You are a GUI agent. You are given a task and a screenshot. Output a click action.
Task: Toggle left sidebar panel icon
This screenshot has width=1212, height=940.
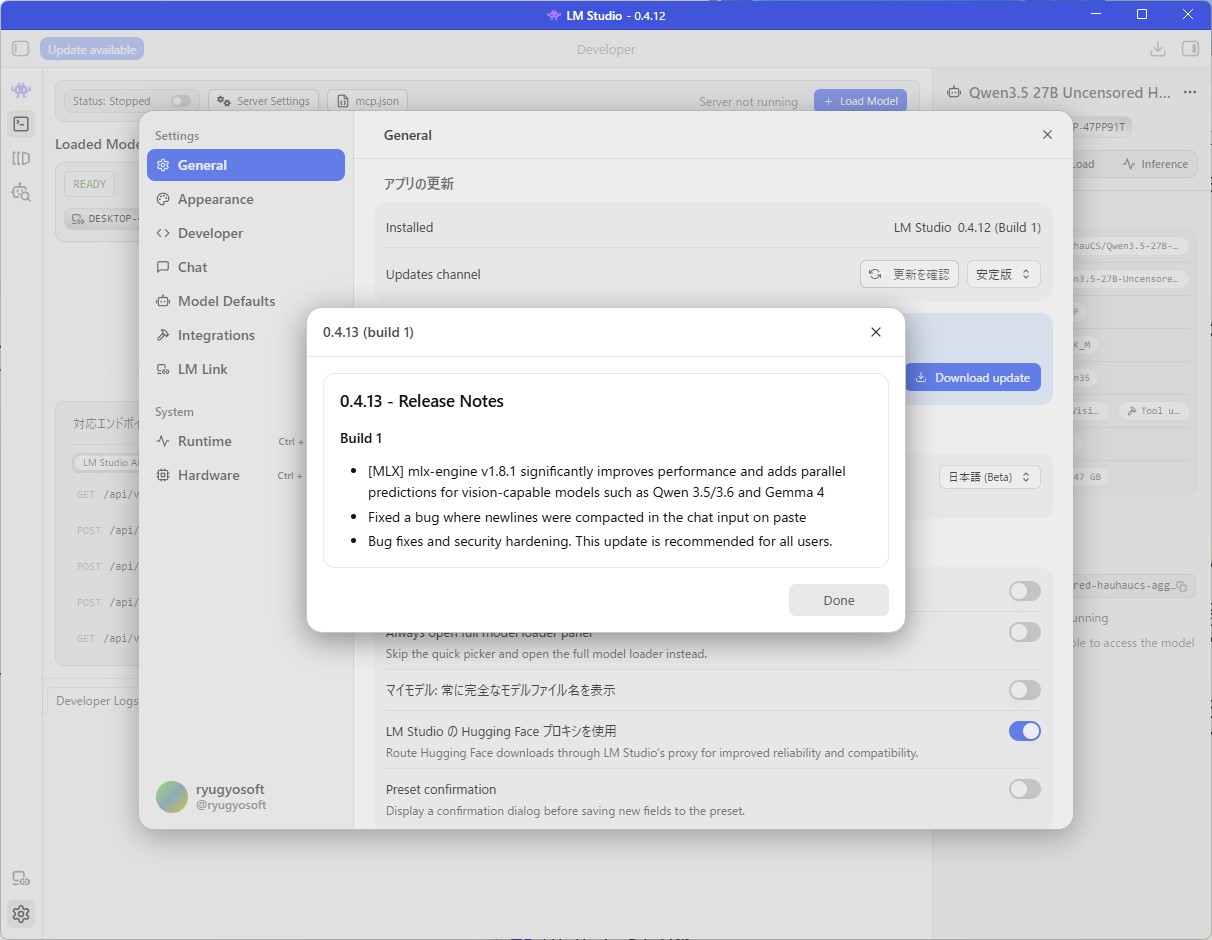coord(21,49)
